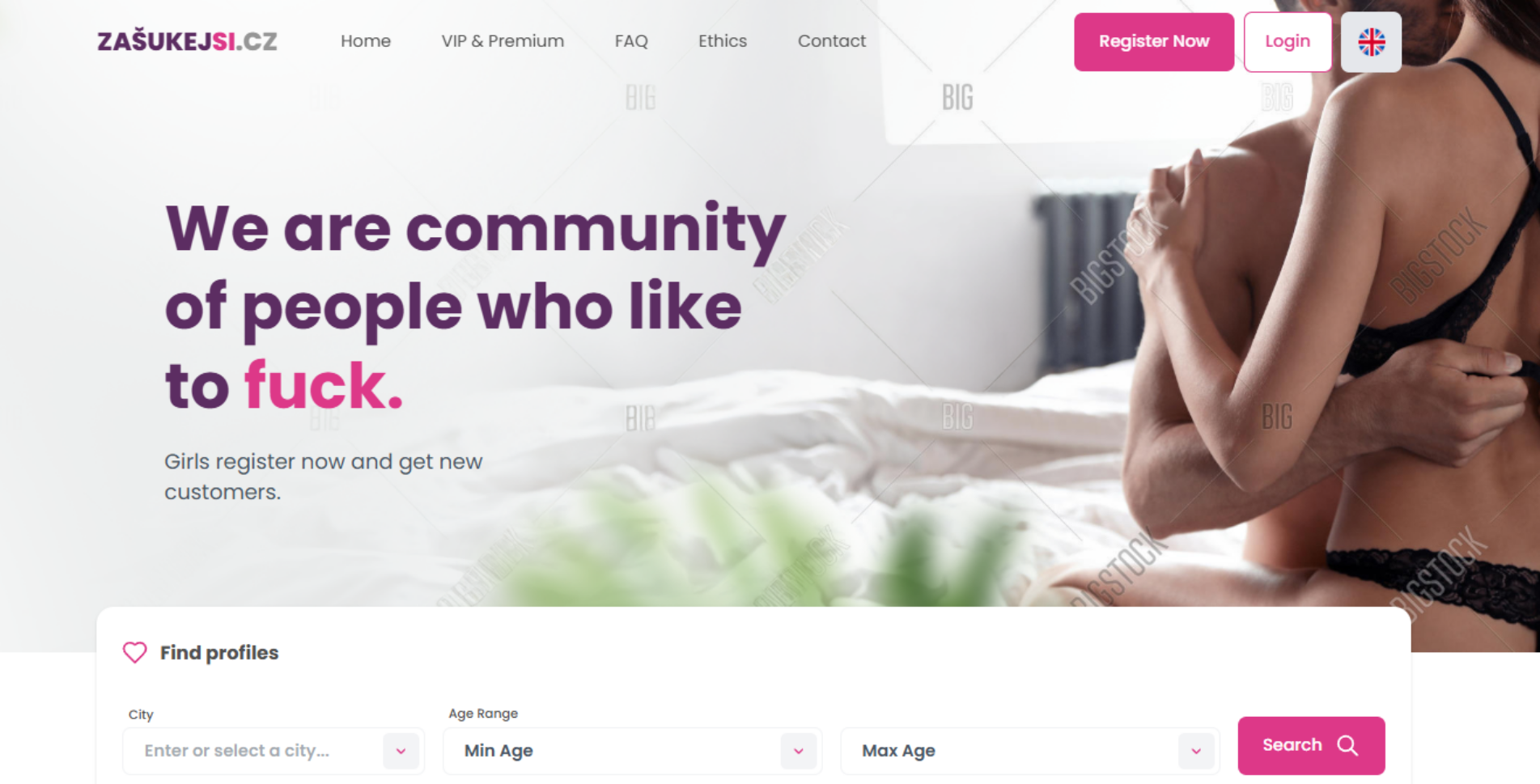The image size is (1540, 784).
Task: Open the Max Age select box
Action: pyautogui.click(x=1030, y=751)
